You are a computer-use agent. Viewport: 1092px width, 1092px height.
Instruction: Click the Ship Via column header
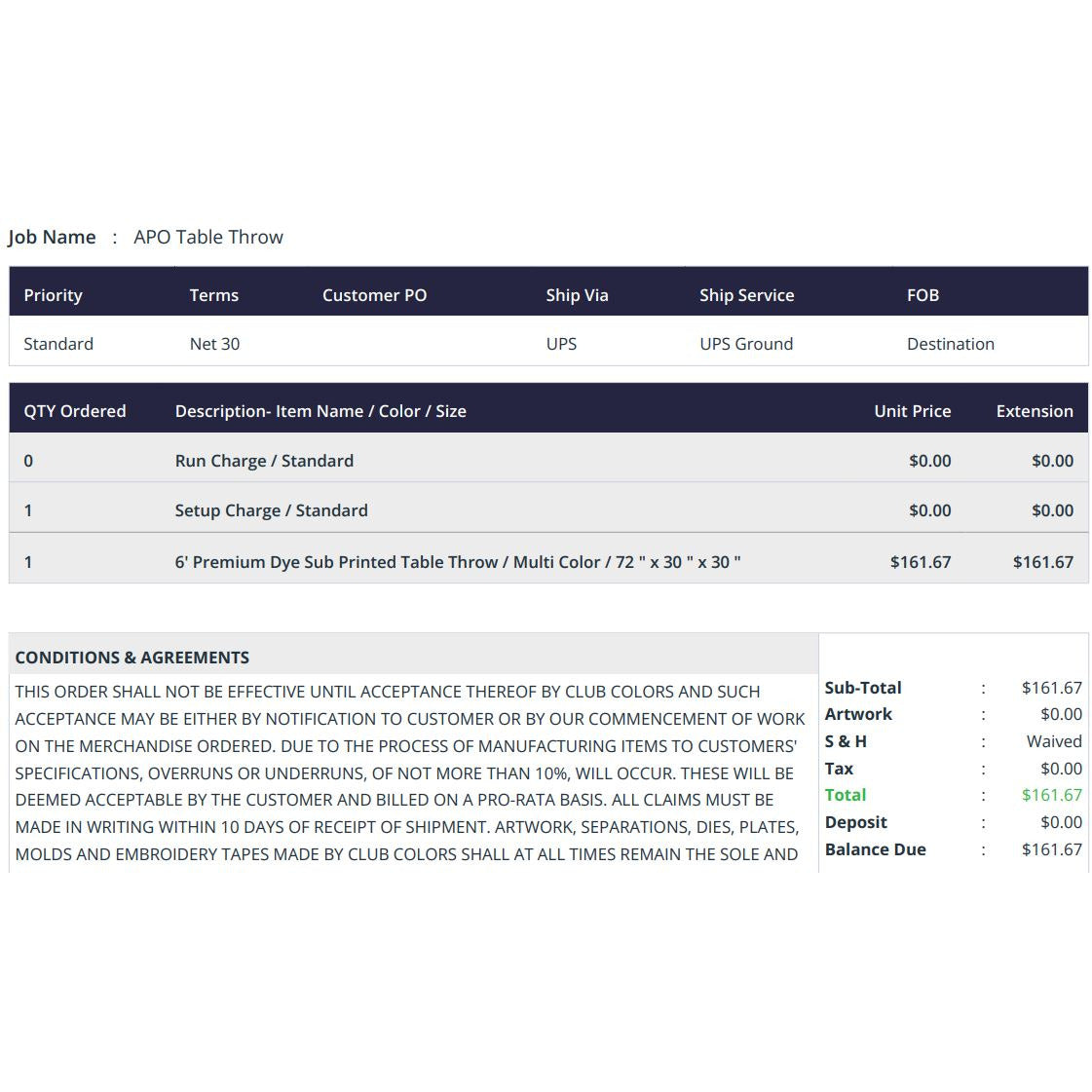[x=577, y=295]
